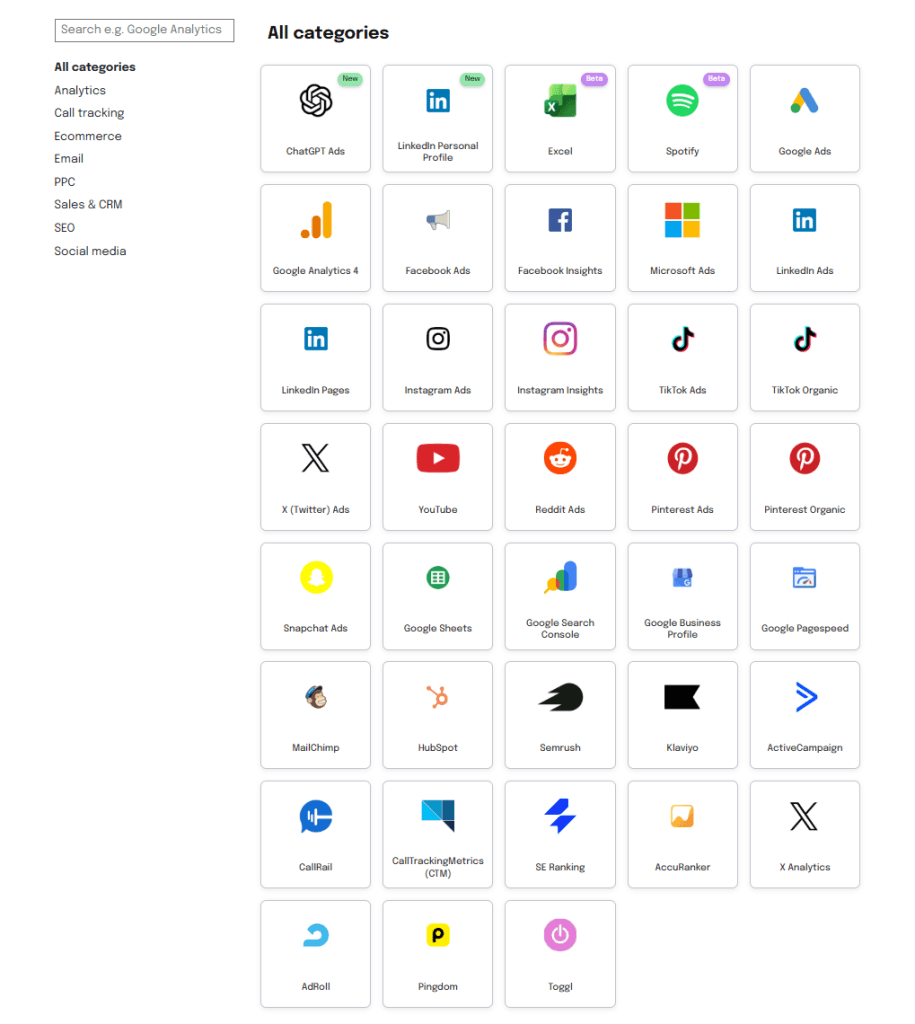Select the Google Pagespeed icon
Image resolution: width=915 pixels, height=1024 pixels.
(x=804, y=577)
